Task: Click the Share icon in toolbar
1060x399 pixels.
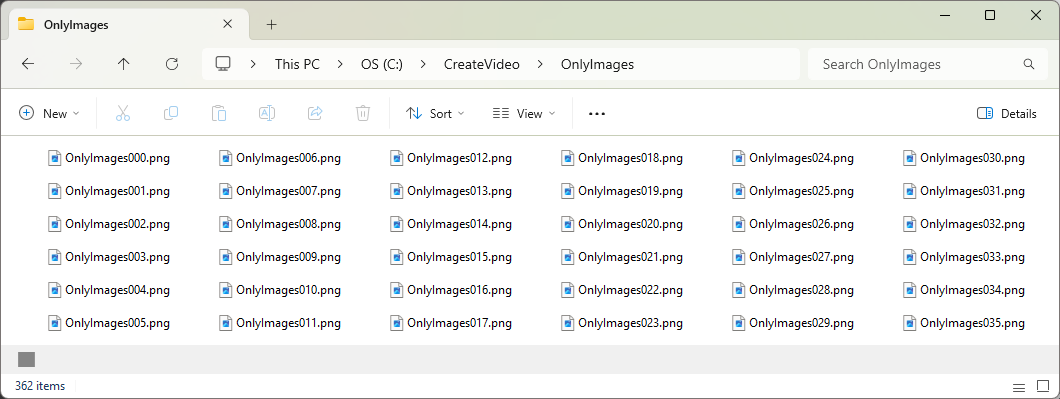Action: (x=315, y=114)
